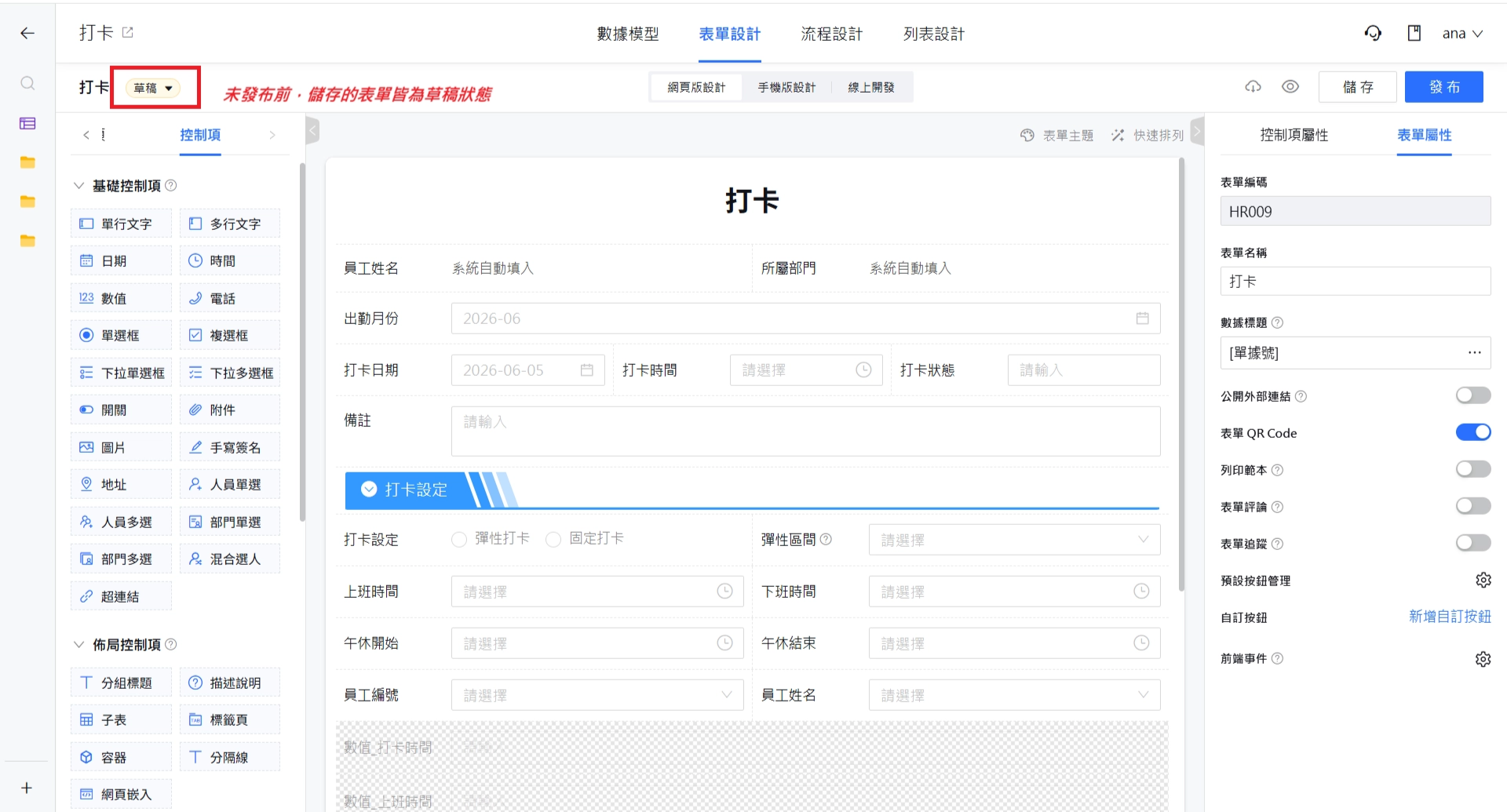Add 手寫簽名 control
The height and width of the screenshot is (812, 1507).
tap(230, 447)
